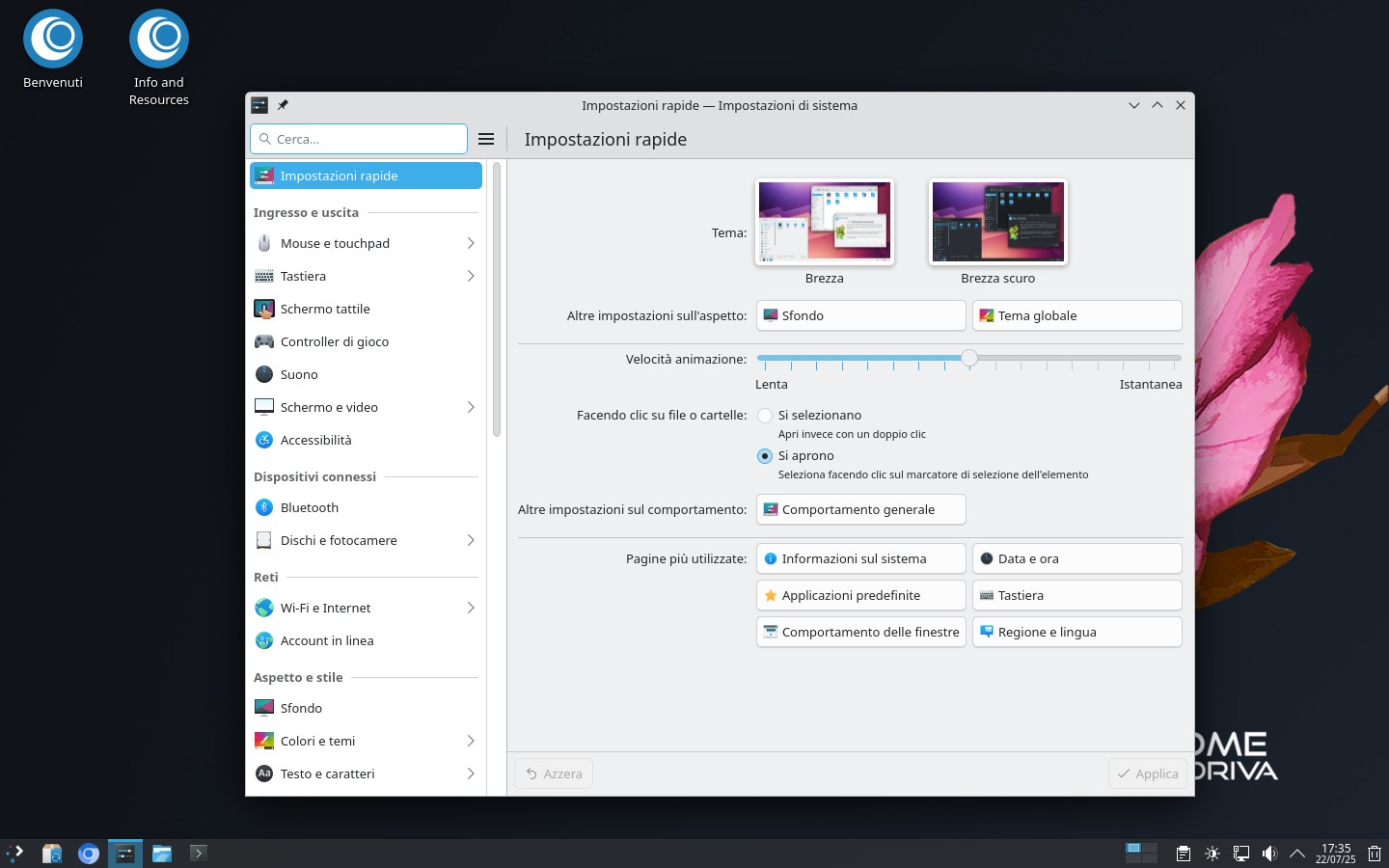Viewport: 1389px width, 868px height.
Task: Select Impostazioni rapide in sidebar
Action: pos(366,176)
